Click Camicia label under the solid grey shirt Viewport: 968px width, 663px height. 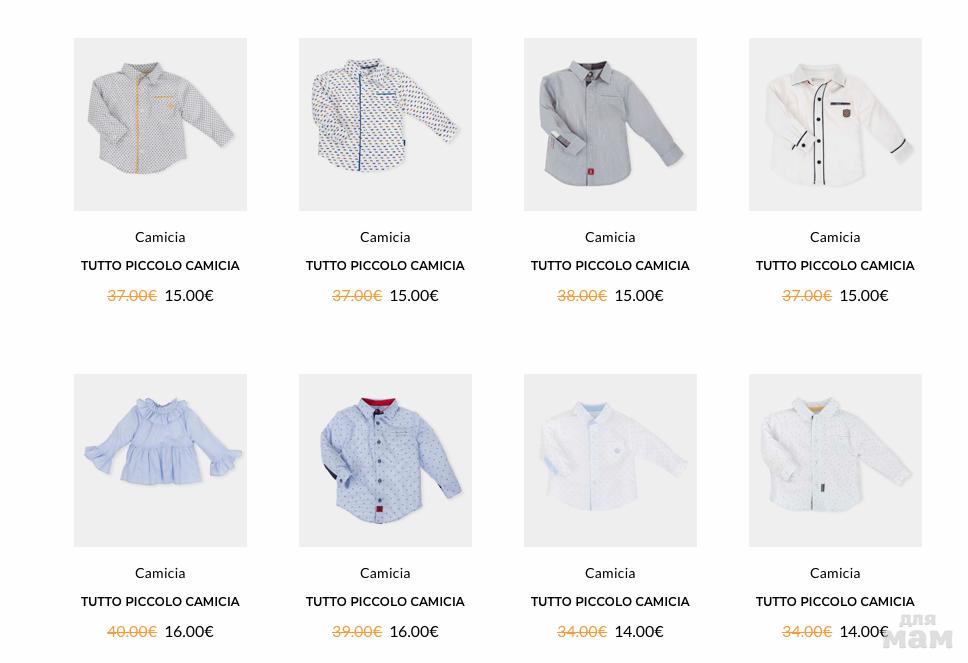tap(610, 237)
